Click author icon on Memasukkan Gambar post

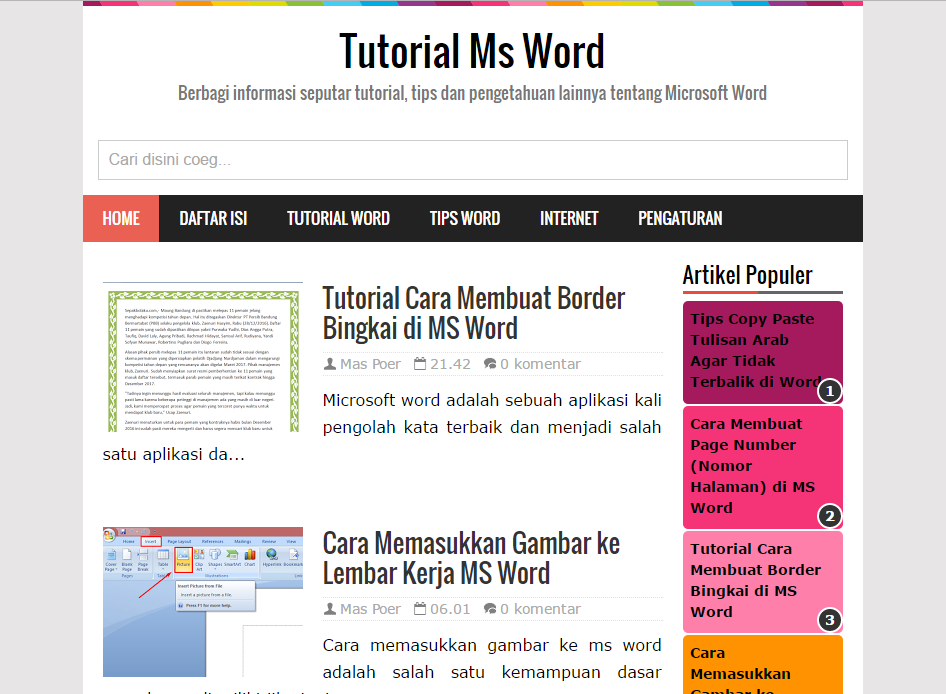[329, 609]
